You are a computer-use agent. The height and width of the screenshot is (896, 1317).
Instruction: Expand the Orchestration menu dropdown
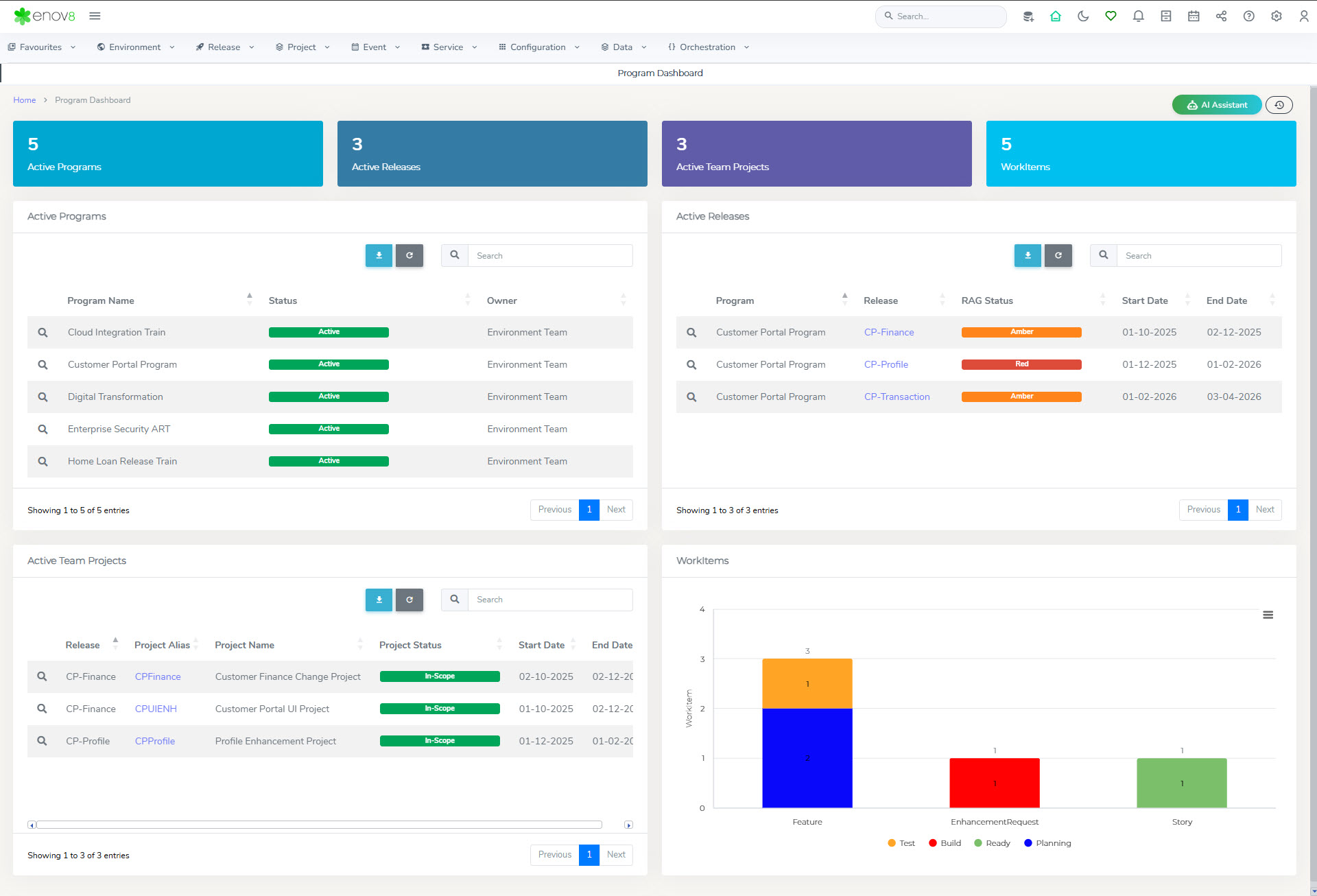point(708,47)
